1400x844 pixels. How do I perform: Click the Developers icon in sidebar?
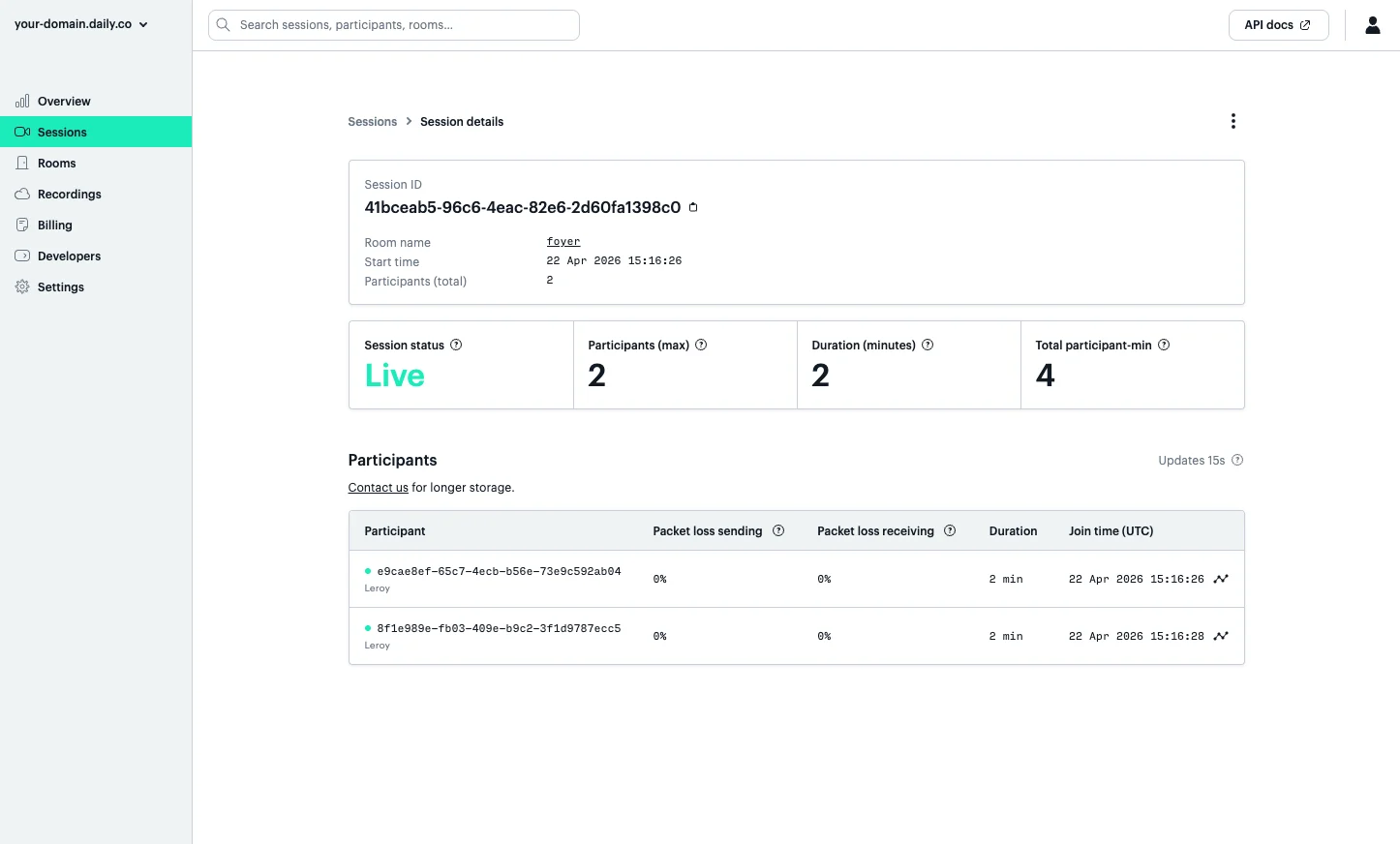click(x=22, y=256)
